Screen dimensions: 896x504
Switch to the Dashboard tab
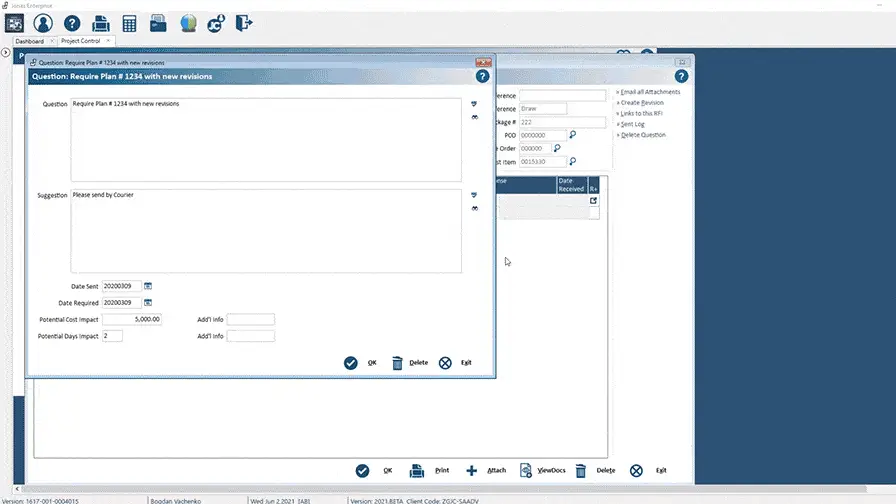point(29,41)
